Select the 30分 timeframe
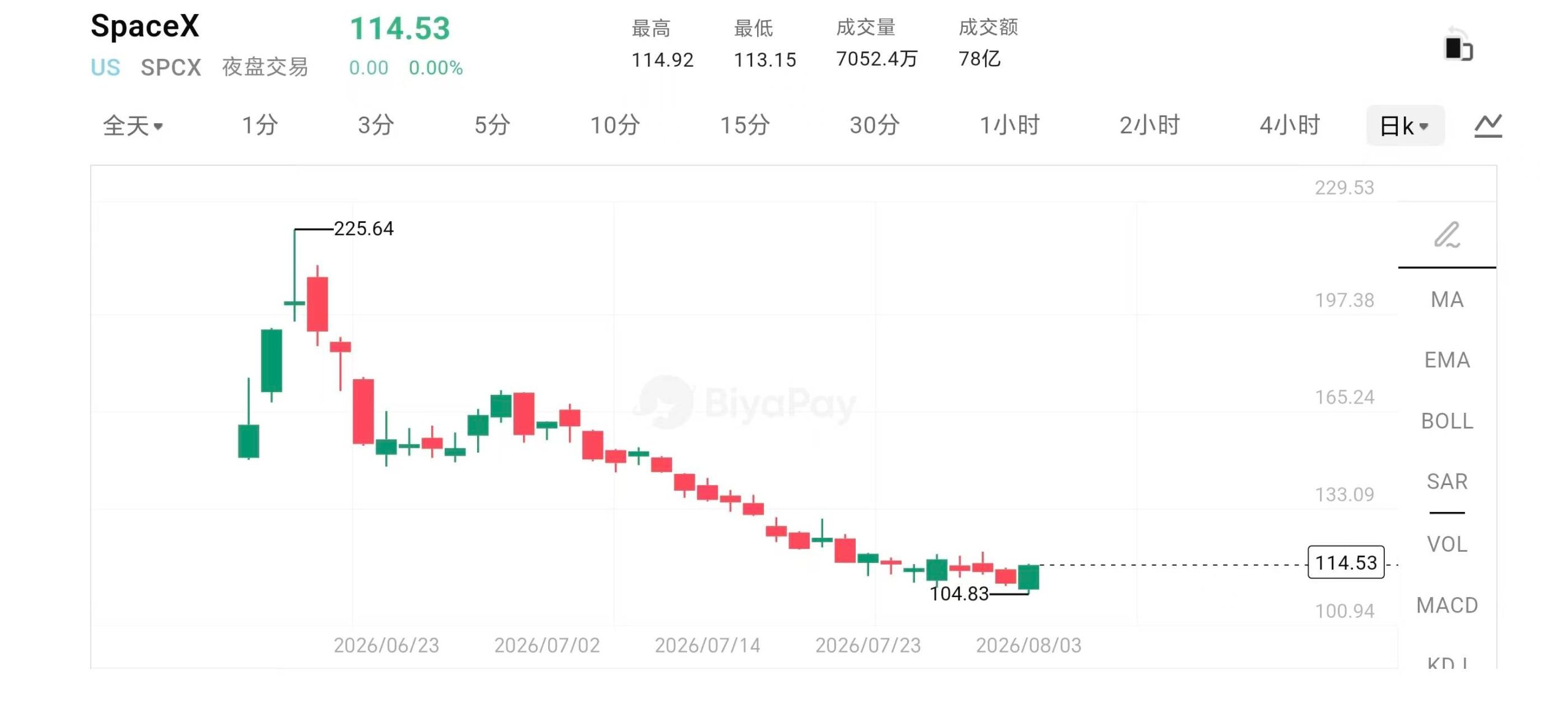 click(874, 126)
